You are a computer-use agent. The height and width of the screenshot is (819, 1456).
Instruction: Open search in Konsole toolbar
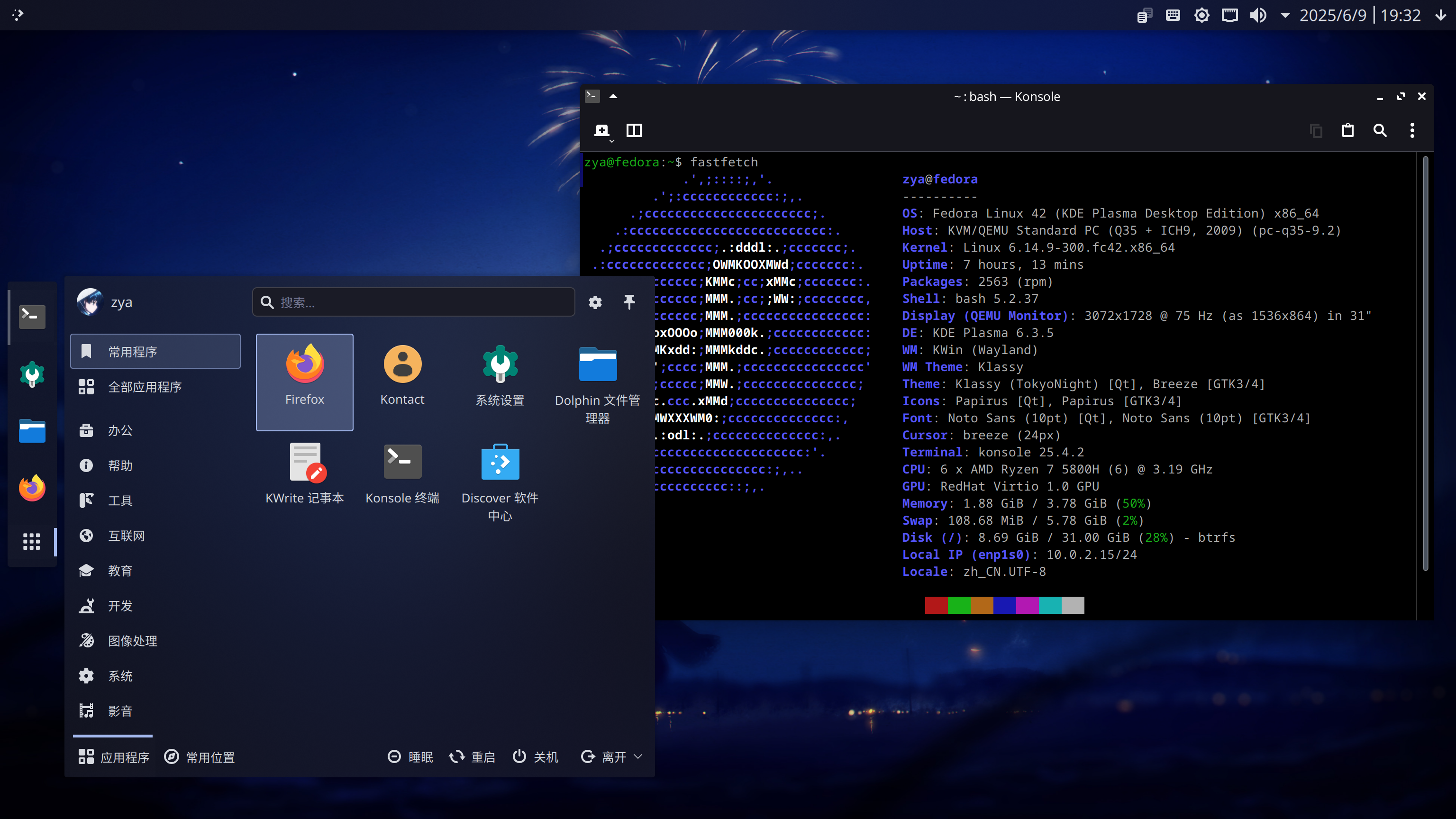pyautogui.click(x=1380, y=130)
